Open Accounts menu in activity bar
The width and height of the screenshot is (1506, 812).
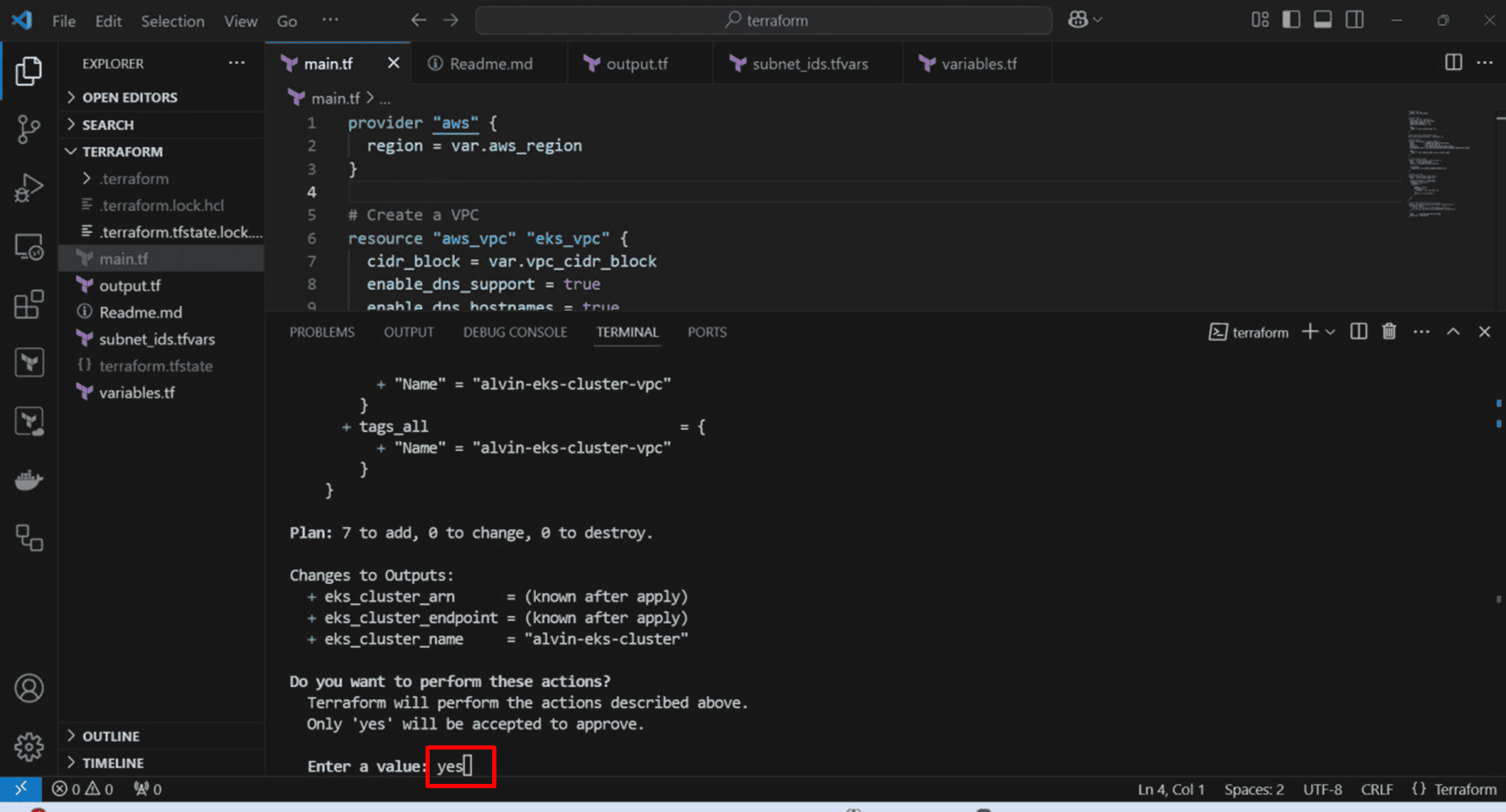click(29, 688)
